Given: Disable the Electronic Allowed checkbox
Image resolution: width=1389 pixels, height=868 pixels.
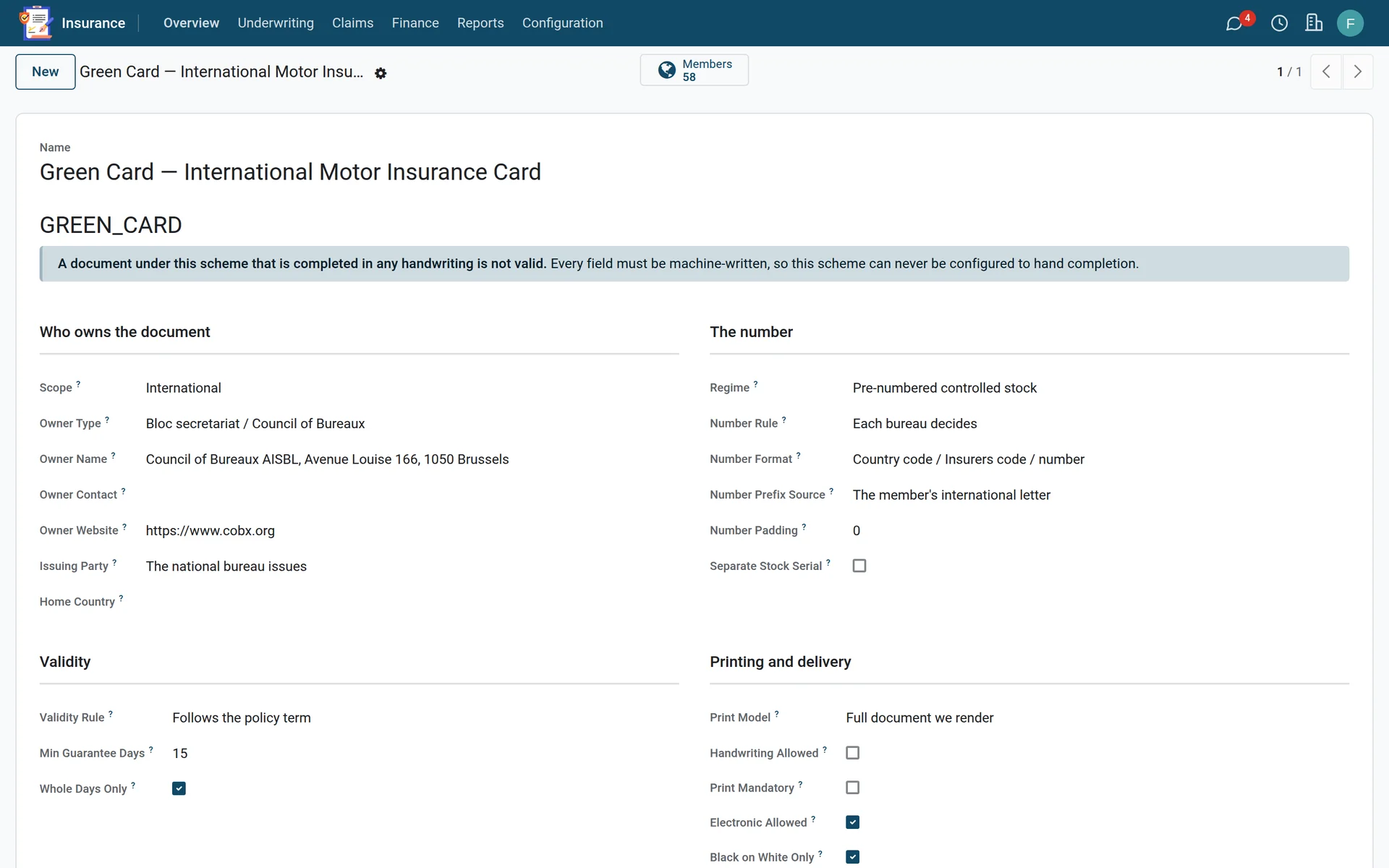Looking at the screenshot, I should pos(853,822).
